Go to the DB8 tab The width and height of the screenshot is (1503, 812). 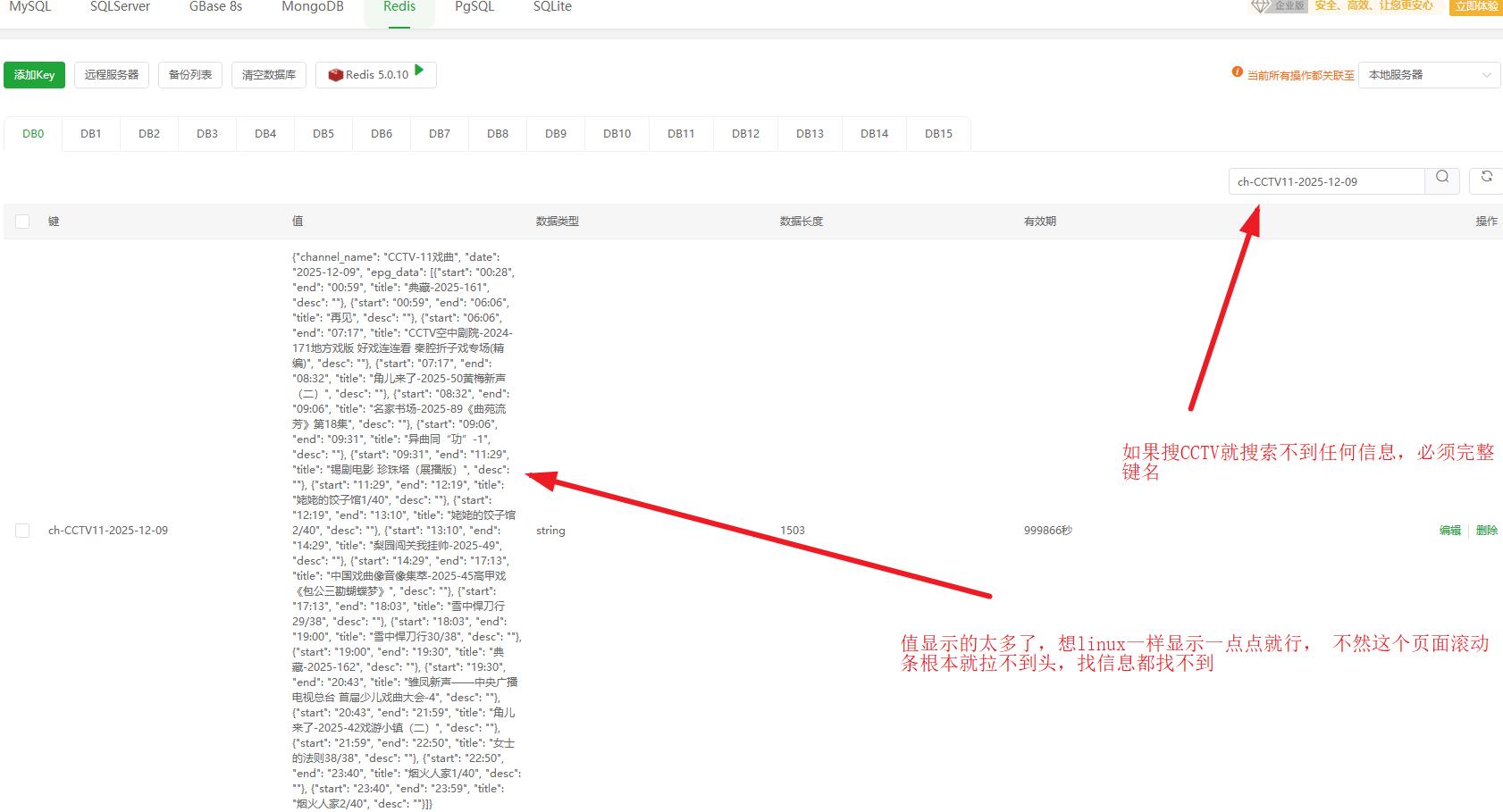tap(498, 134)
